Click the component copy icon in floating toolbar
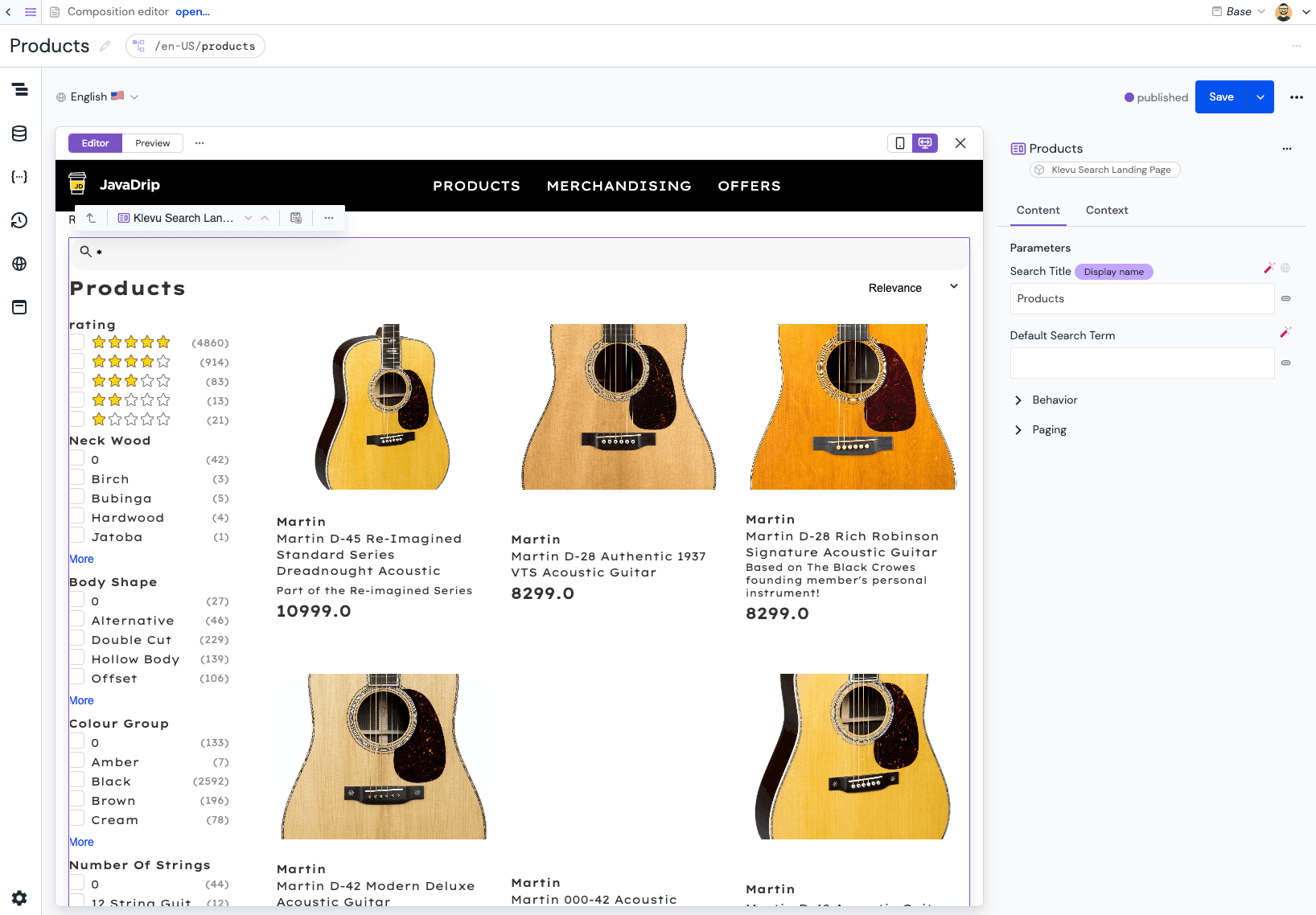The width and height of the screenshot is (1316, 915). [296, 218]
